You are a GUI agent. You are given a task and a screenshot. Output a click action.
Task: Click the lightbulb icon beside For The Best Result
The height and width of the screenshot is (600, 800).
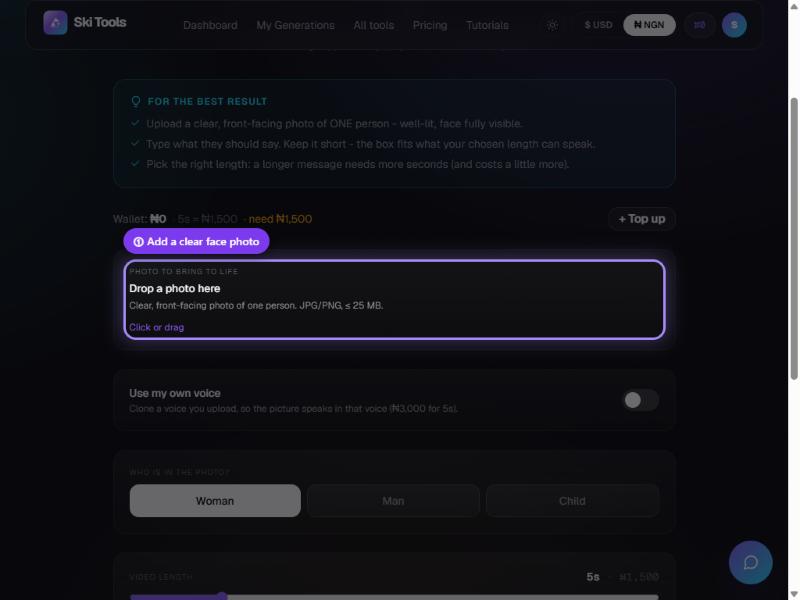click(136, 101)
